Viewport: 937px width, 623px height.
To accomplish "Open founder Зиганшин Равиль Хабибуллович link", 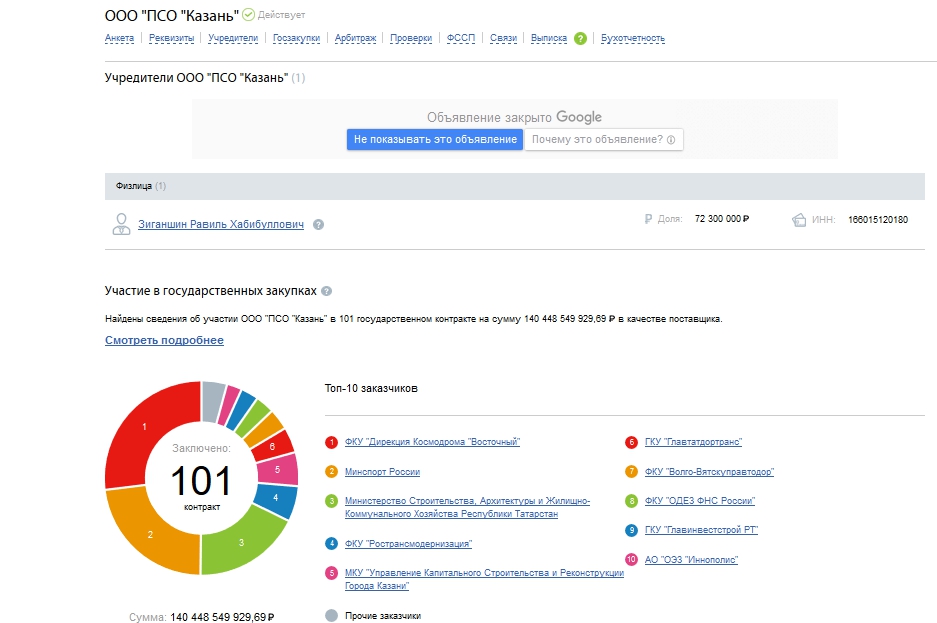I will click(x=221, y=225).
